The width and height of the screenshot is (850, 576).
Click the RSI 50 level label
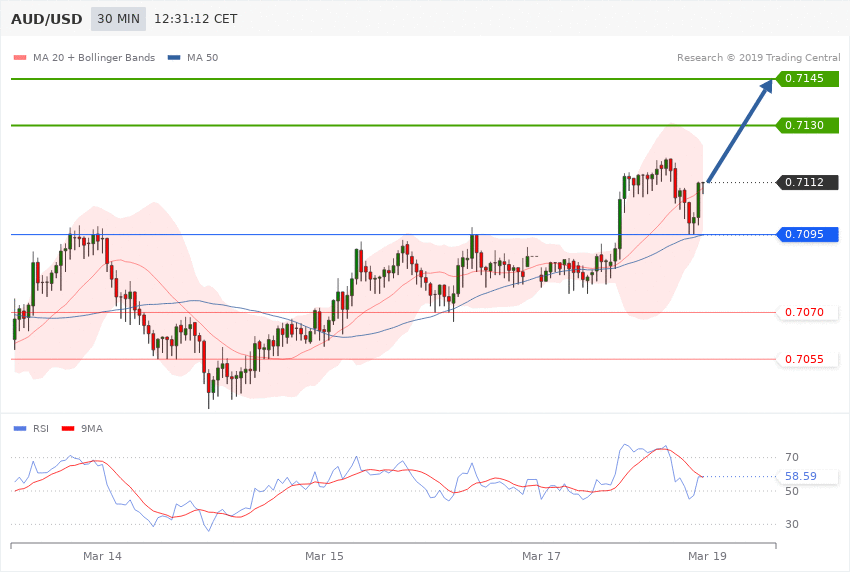pos(792,491)
